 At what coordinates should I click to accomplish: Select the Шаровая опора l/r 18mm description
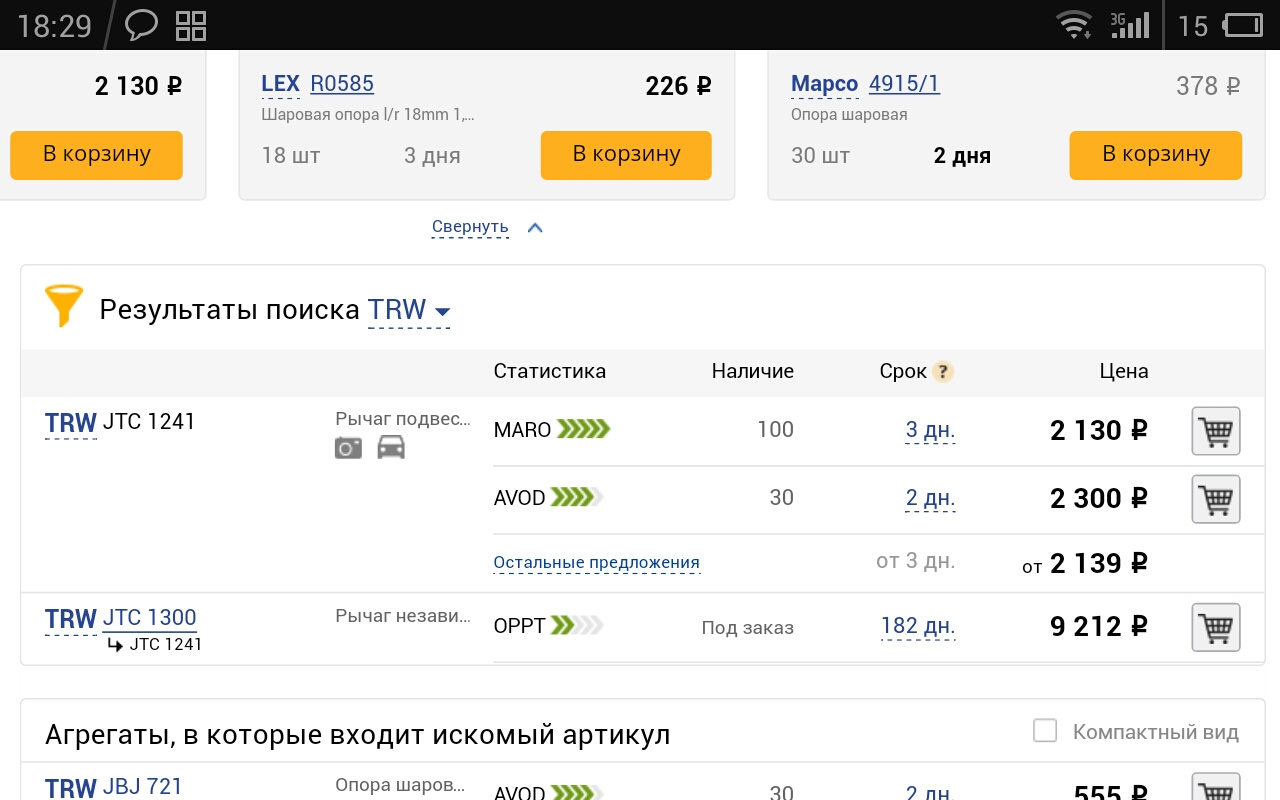point(368,114)
